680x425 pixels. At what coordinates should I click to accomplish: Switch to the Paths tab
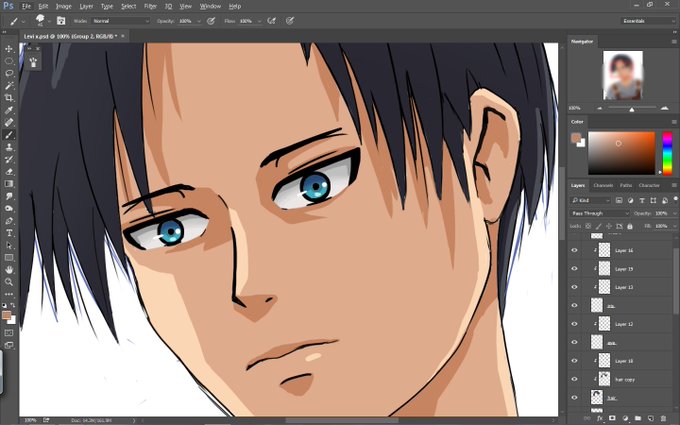tap(626, 185)
